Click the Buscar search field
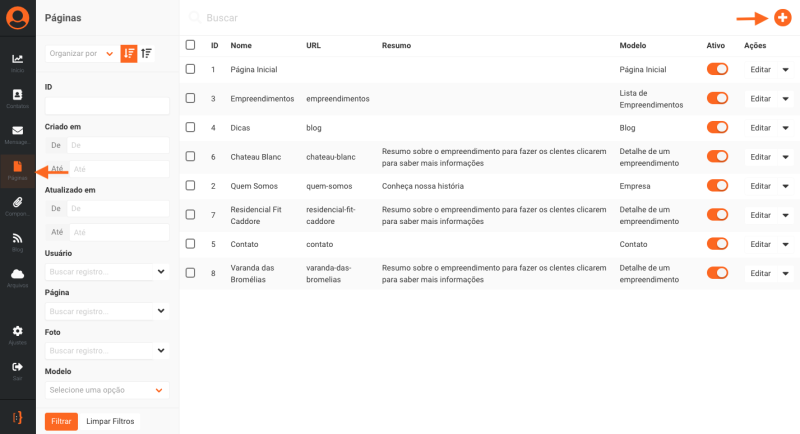This screenshot has height=434, width=800. tap(400, 18)
